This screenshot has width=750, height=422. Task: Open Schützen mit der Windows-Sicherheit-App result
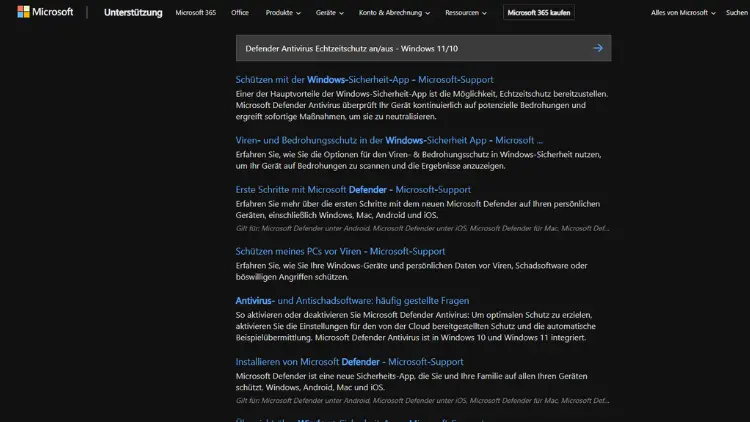point(364,79)
